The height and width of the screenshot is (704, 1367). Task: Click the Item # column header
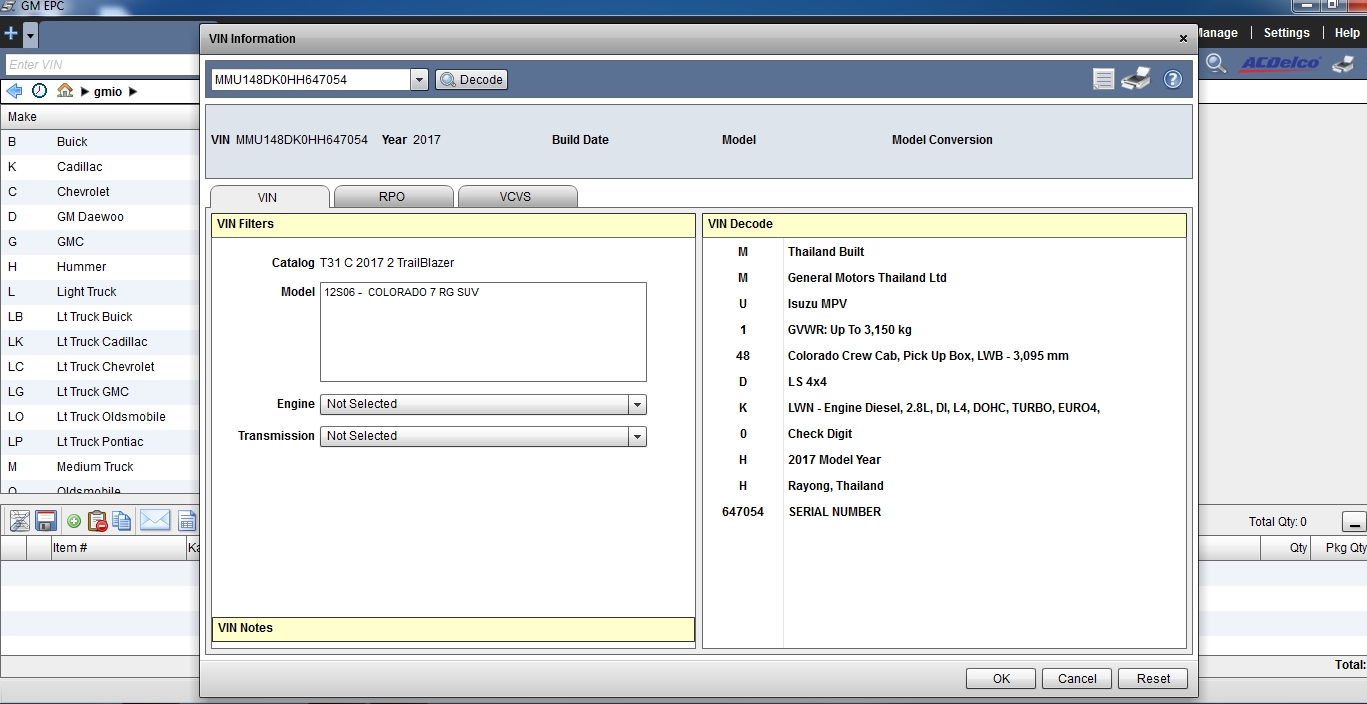[119, 548]
